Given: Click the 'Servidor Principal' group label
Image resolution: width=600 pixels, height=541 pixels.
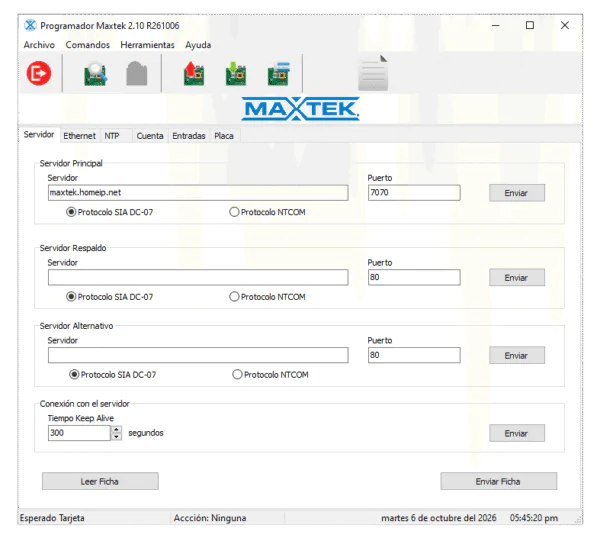Looking at the screenshot, I should pyautogui.click(x=71, y=163).
